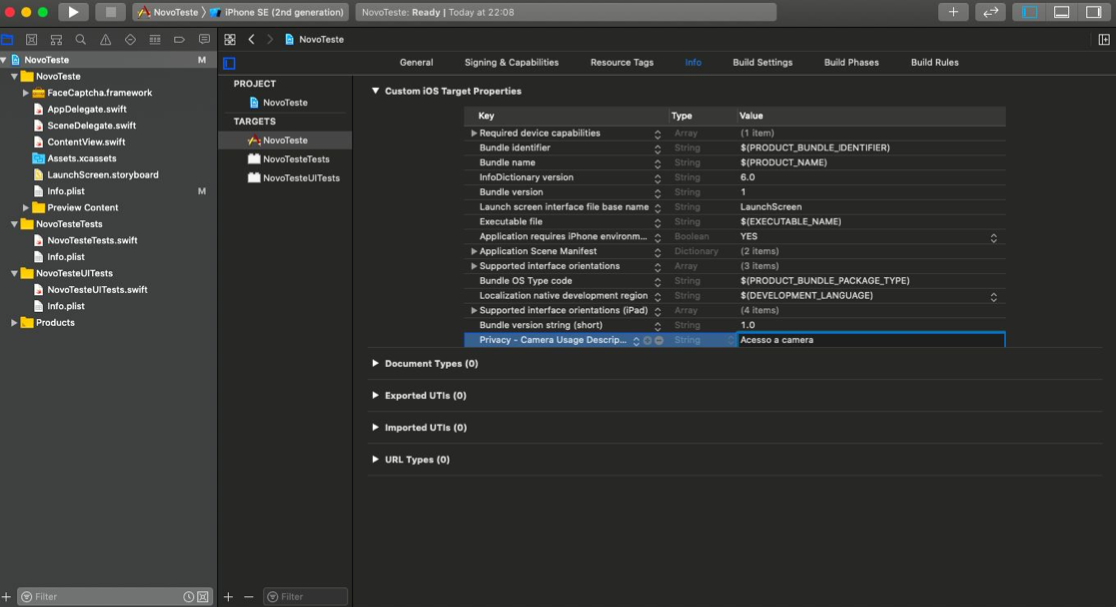Open value dropdown for Localization development region

[994, 297]
